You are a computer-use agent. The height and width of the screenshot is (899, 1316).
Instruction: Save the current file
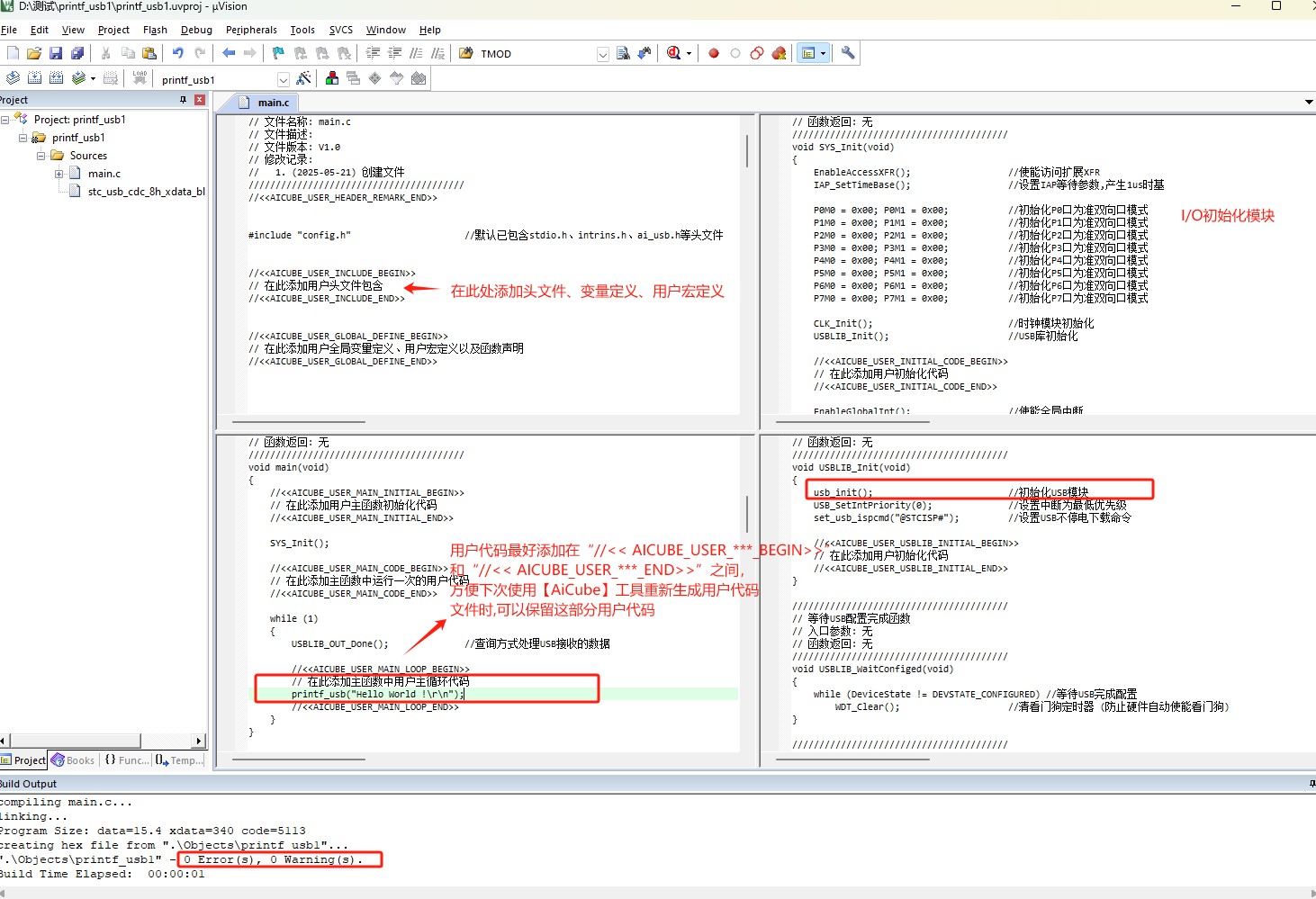(56, 53)
